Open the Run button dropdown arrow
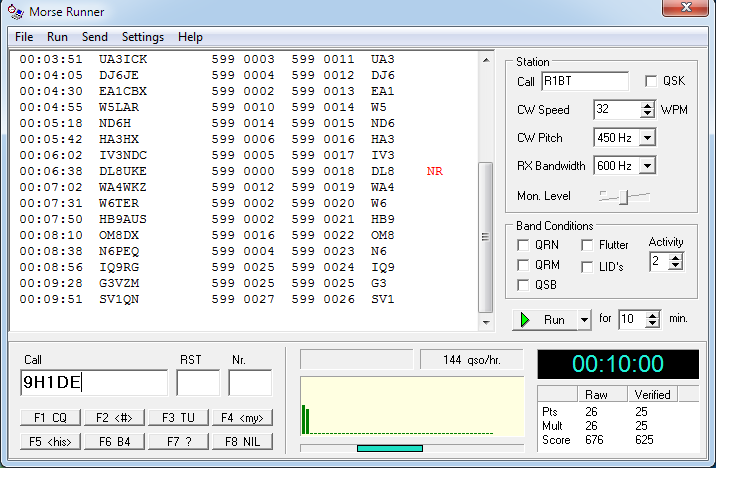Screen dimensions: 732x484 pyautogui.click(x=584, y=320)
